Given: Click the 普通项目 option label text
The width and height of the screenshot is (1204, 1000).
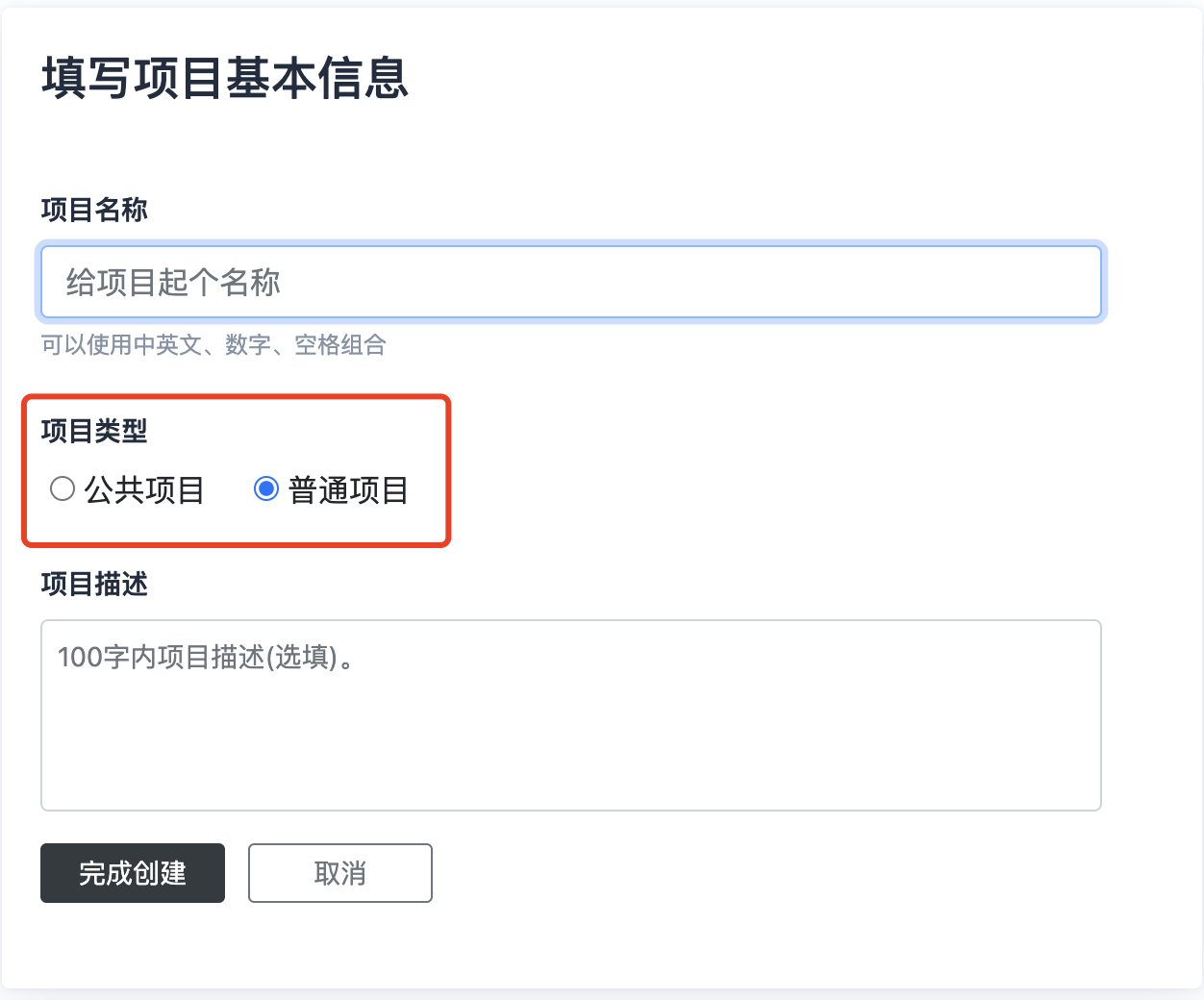Looking at the screenshot, I should pos(348,490).
